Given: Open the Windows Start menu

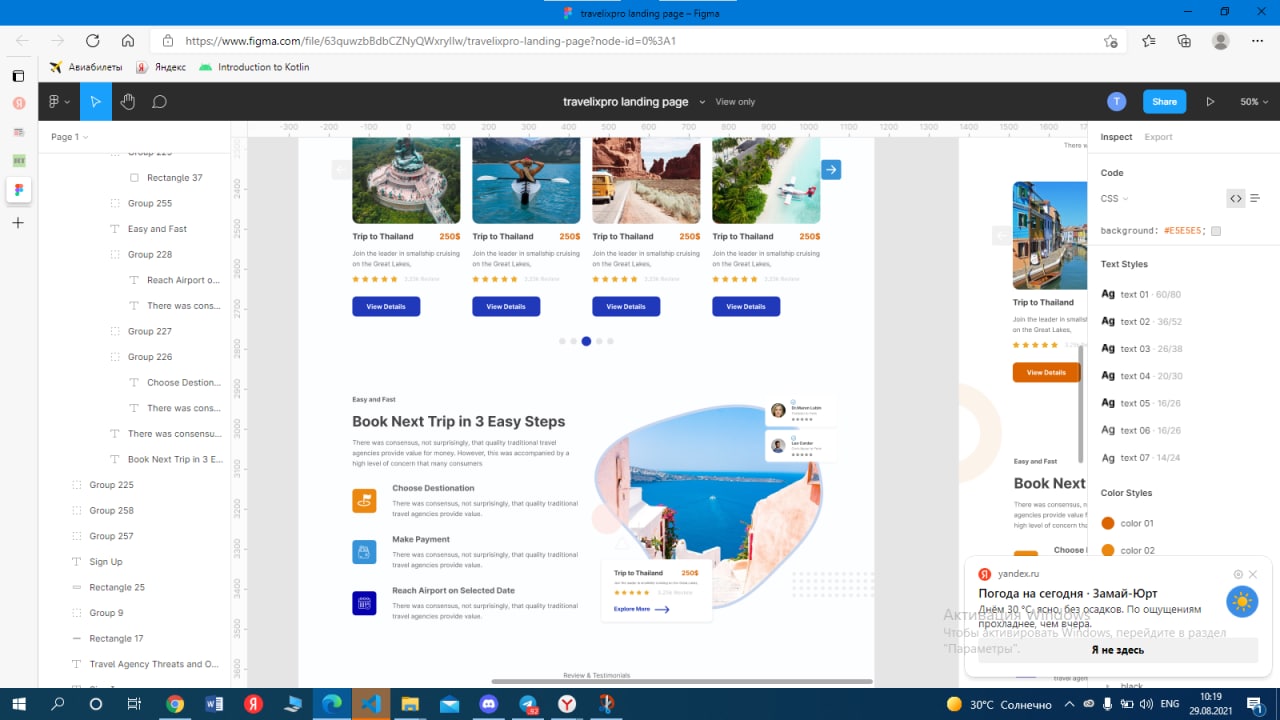Looking at the screenshot, I should 18,704.
